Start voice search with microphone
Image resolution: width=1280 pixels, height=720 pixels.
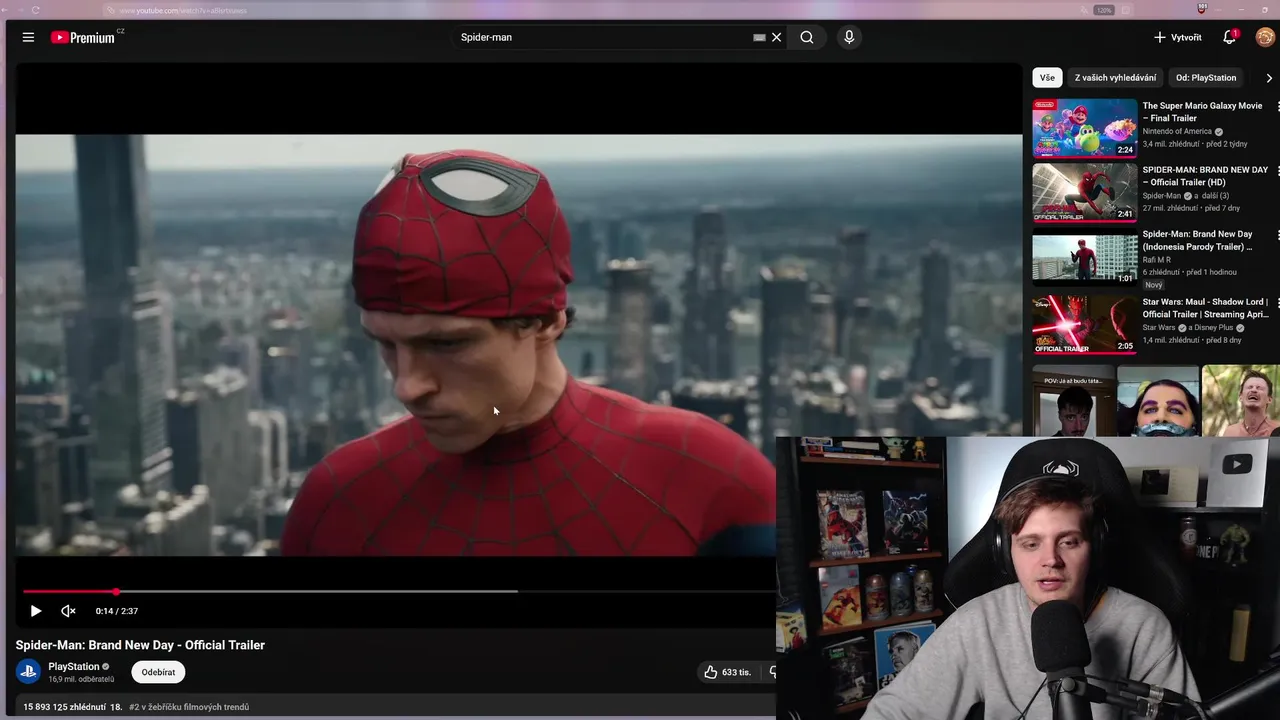[849, 37]
